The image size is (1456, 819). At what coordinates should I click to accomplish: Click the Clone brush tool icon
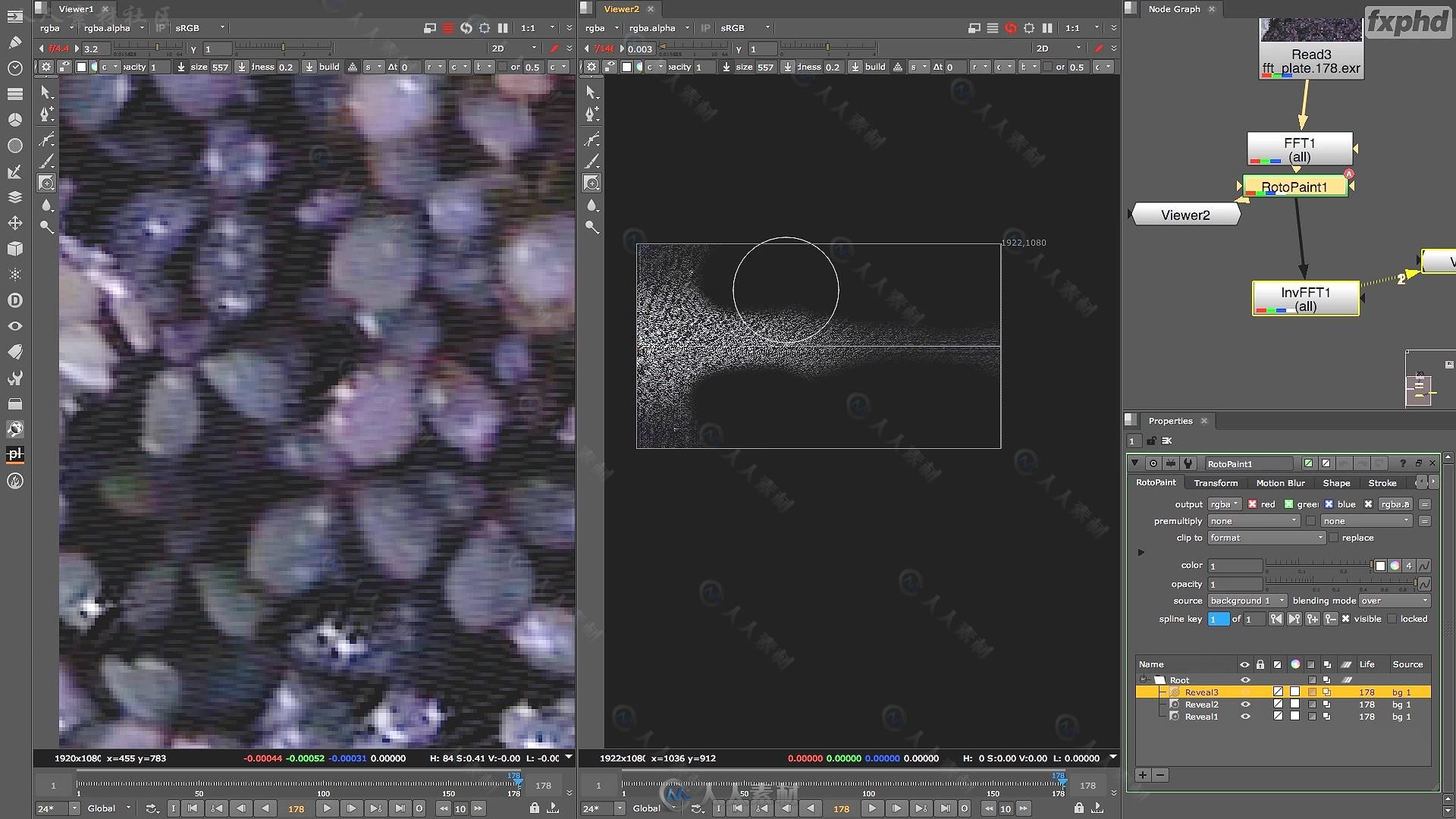click(46, 183)
